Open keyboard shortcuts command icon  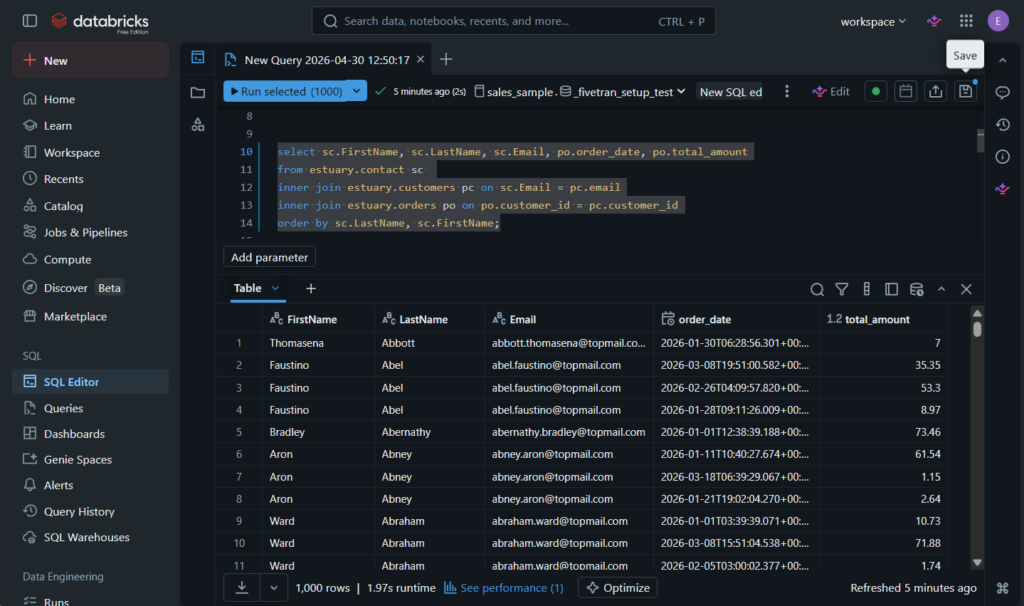click(x=1002, y=588)
